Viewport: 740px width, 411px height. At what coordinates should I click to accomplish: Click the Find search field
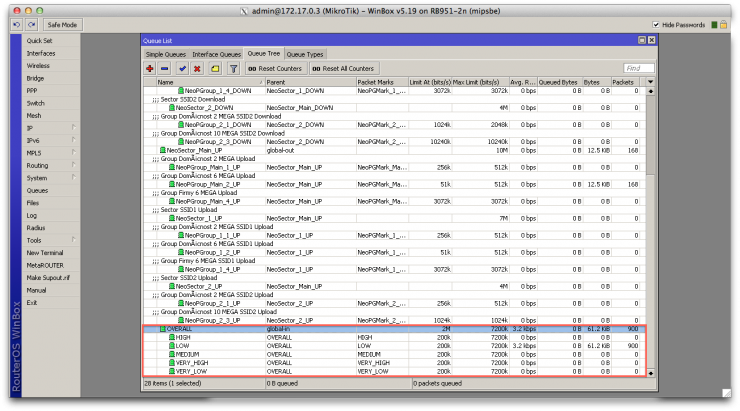pyautogui.click(x=639, y=68)
